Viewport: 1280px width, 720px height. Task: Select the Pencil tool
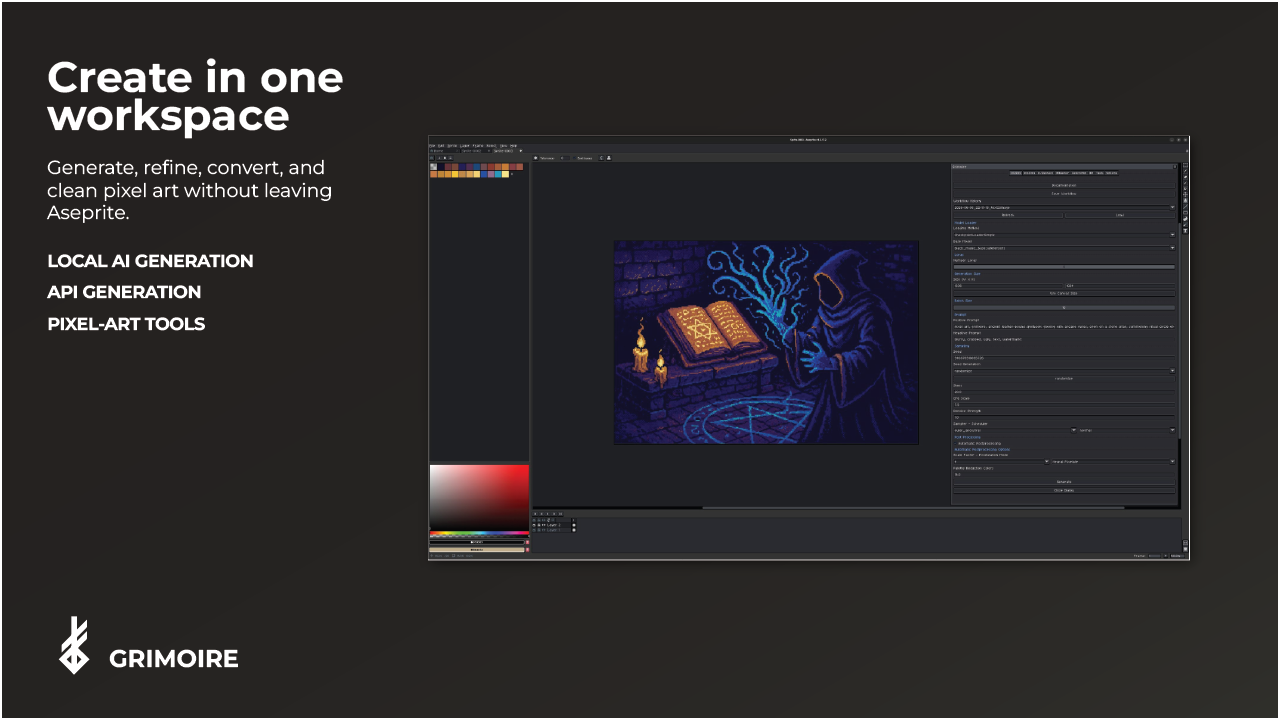click(x=1185, y=171)
